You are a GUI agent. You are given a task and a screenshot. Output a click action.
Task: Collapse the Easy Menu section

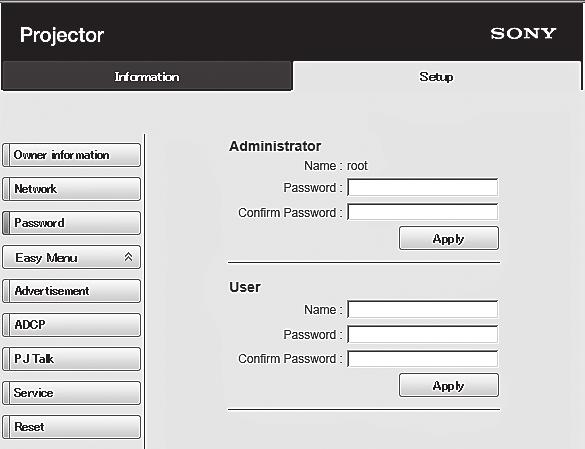coord(72,257)
